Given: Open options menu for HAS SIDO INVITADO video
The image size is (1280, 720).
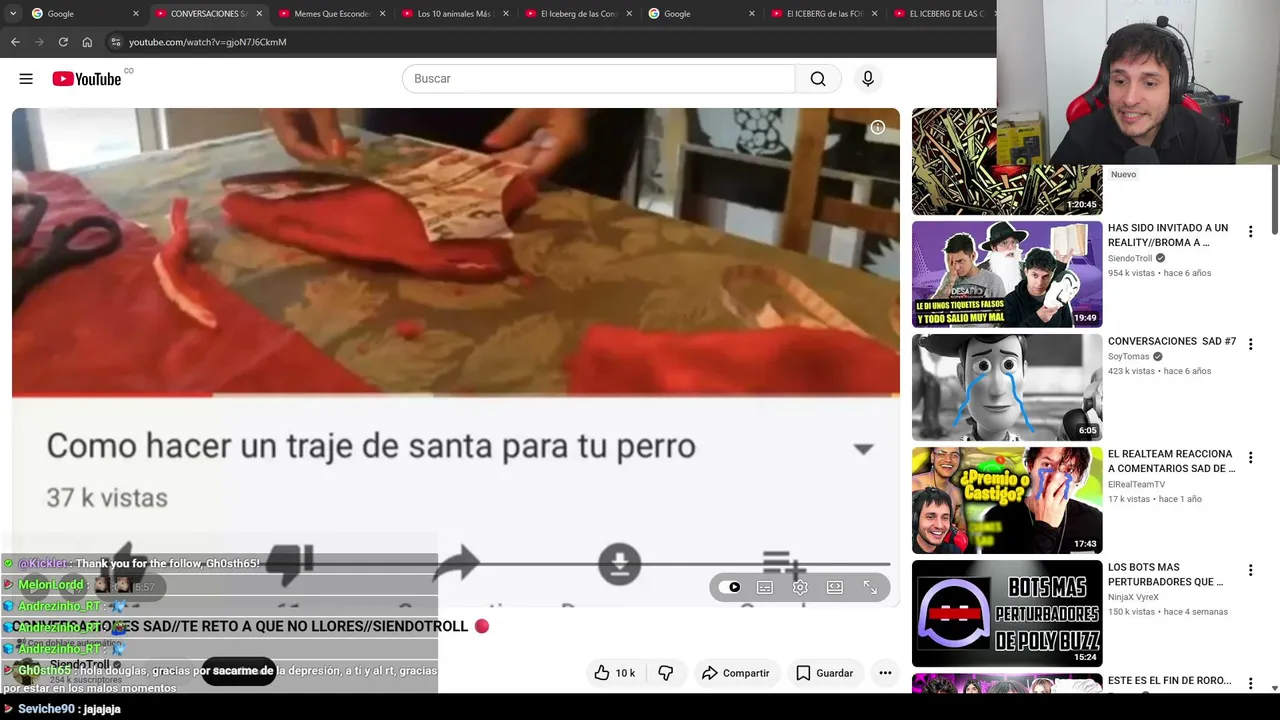Looking at the screenshot, I should click(x=1250, y=232).
